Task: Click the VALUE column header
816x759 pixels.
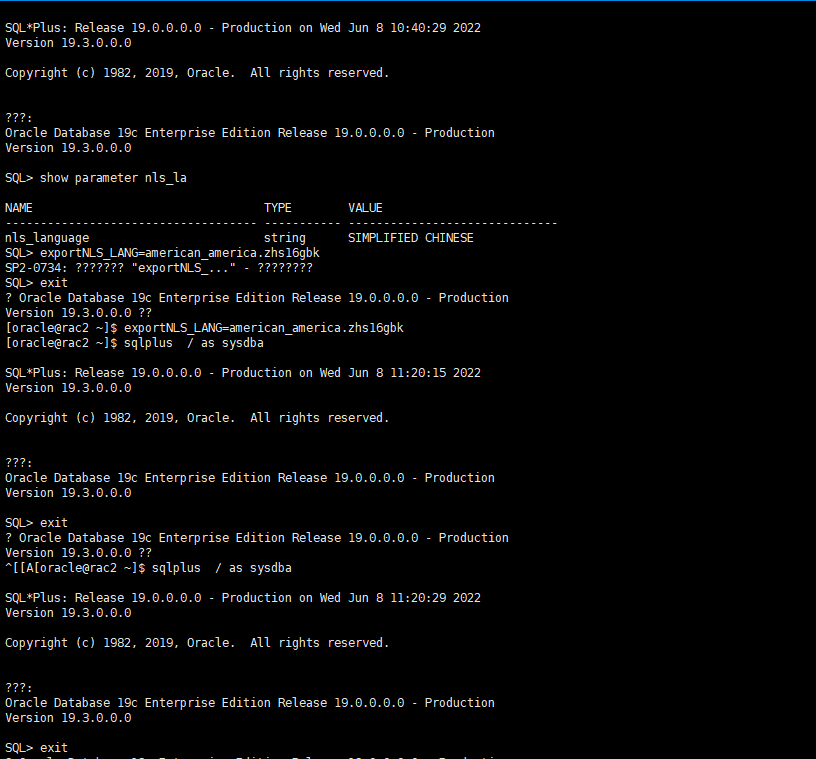Action: point(365,208)
